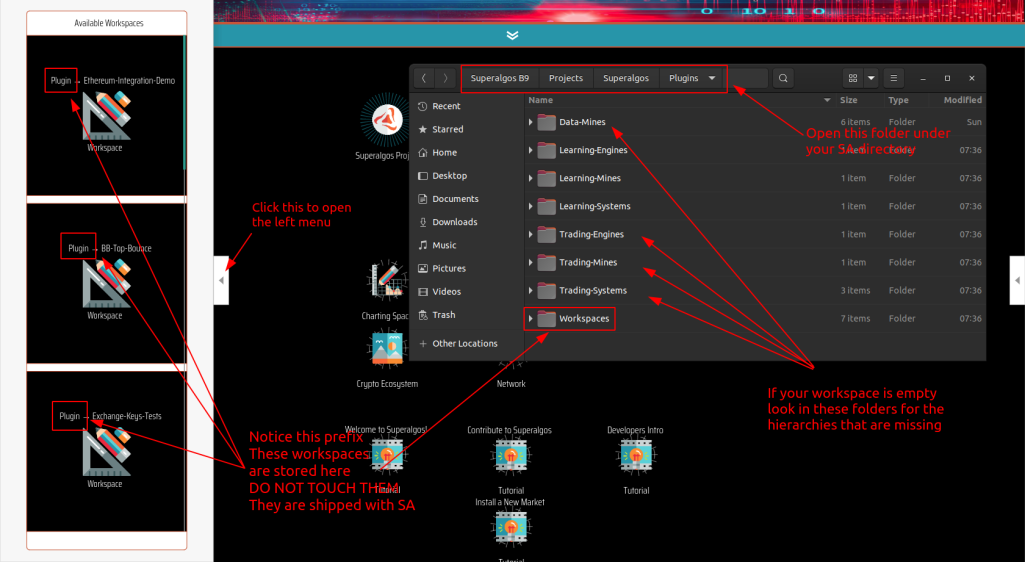Open the Charting Space icon
Image resolution: width=1025 pixels, height=562 pixels.
click(x=387, y=282)
